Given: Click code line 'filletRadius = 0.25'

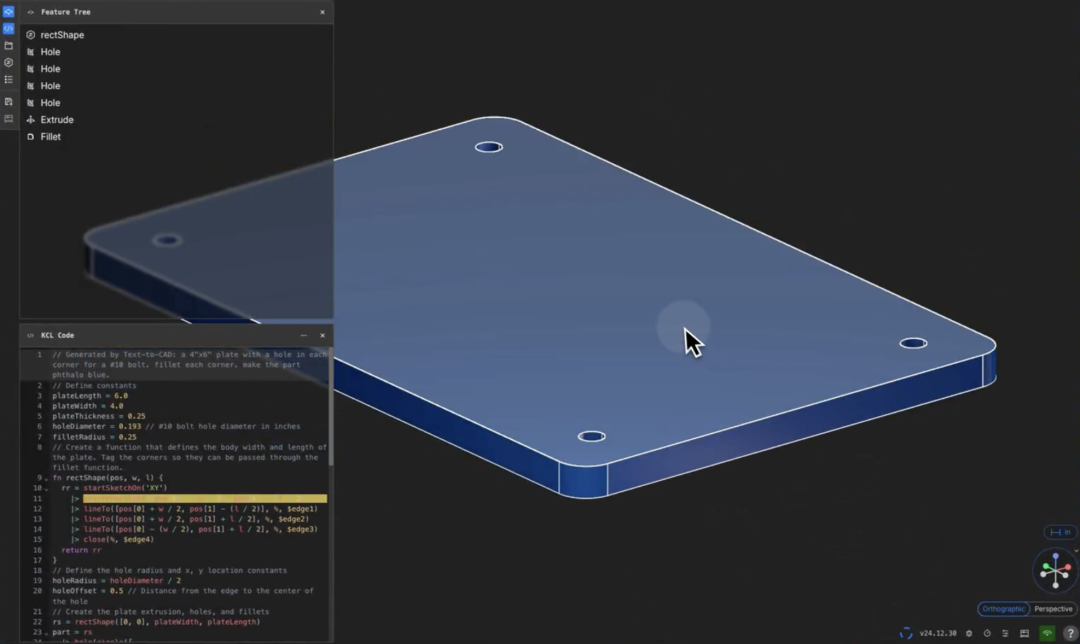Looking at the screenshot, I should [94, 437].
